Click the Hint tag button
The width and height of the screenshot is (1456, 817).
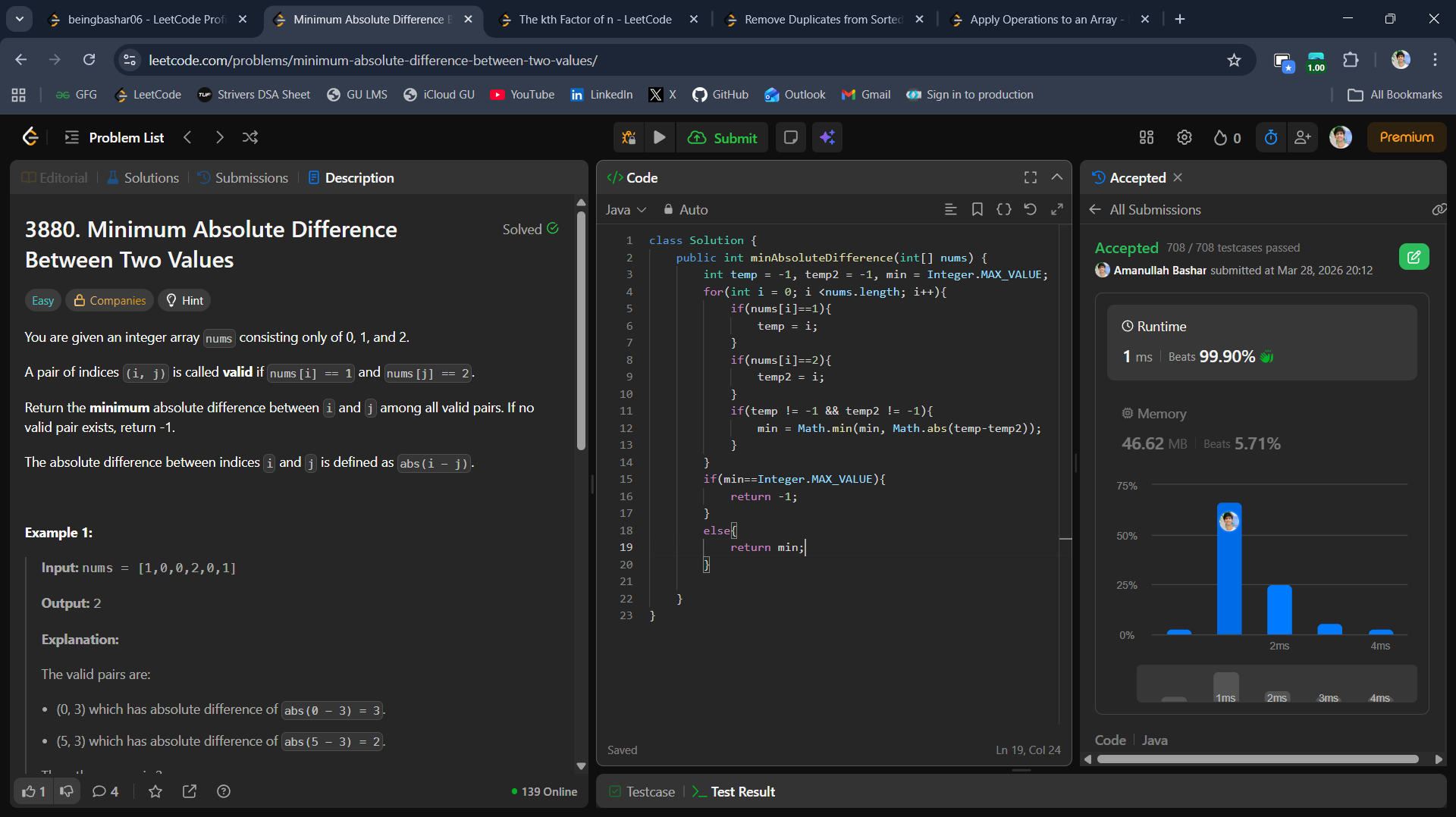pos(184,301)
